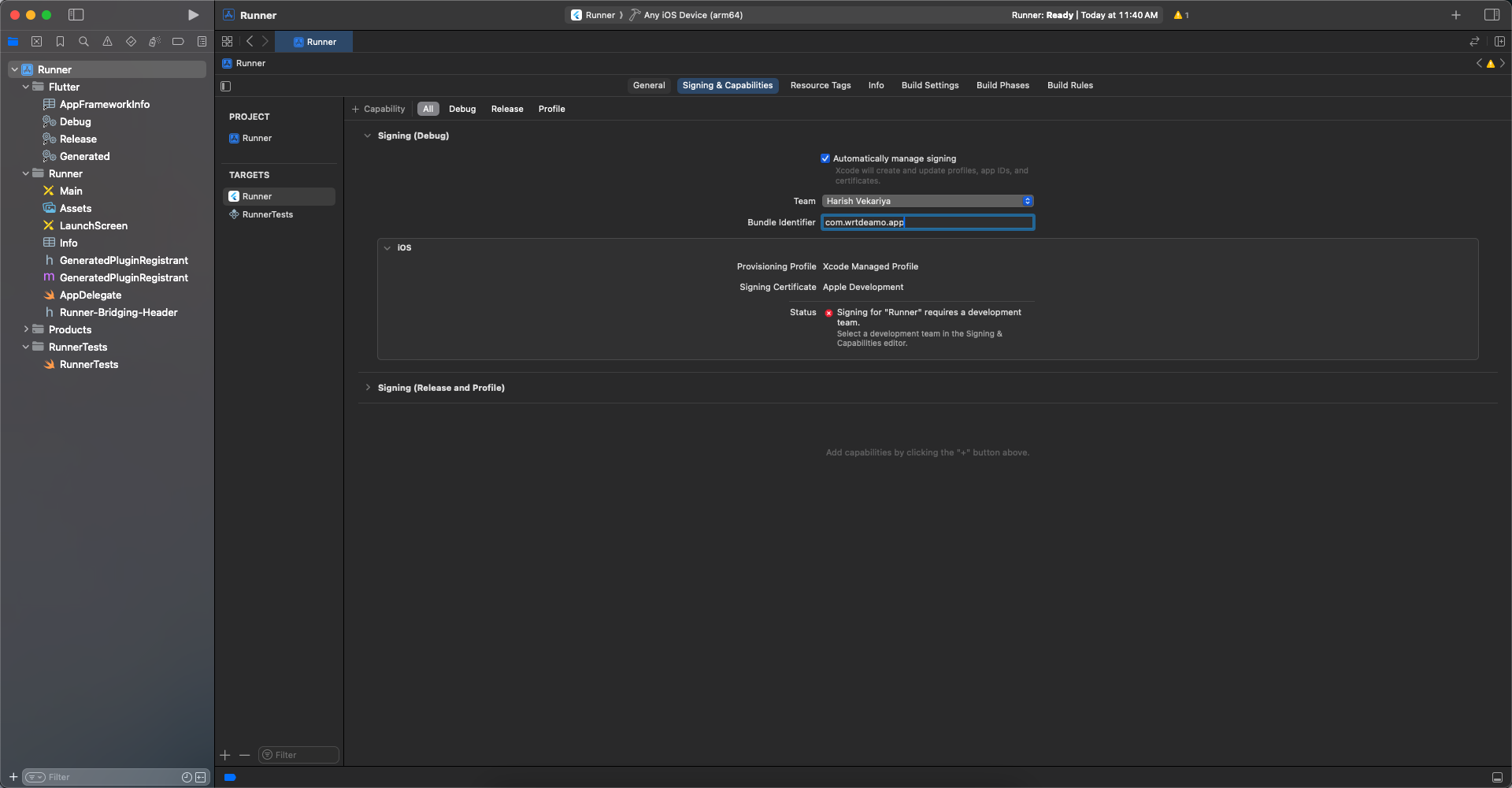Select Runner scheme in toolbar
The height and width of the screenshot is (788, 1512).
(593, 15)
